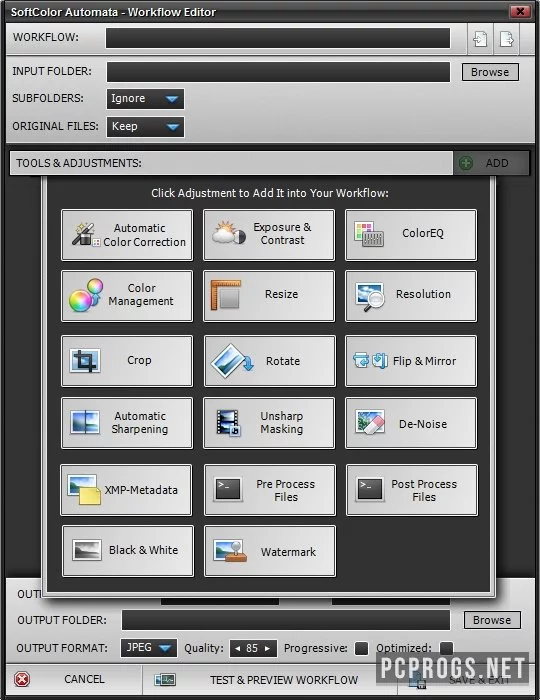Click the red Cancel button
The width and height of the screenshot is (540, 700).
74,679
